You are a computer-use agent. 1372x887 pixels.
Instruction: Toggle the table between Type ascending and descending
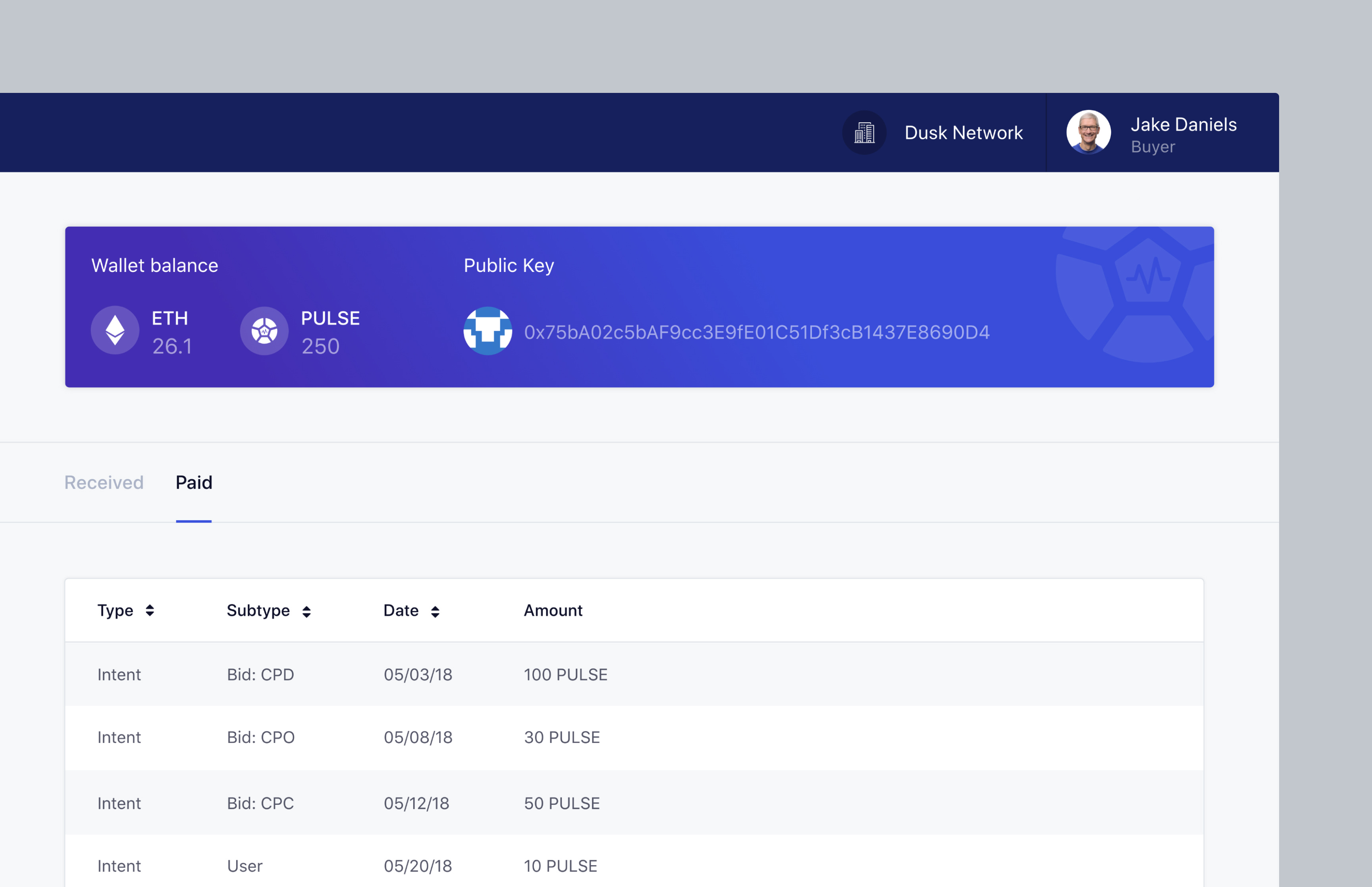(150, 611)
